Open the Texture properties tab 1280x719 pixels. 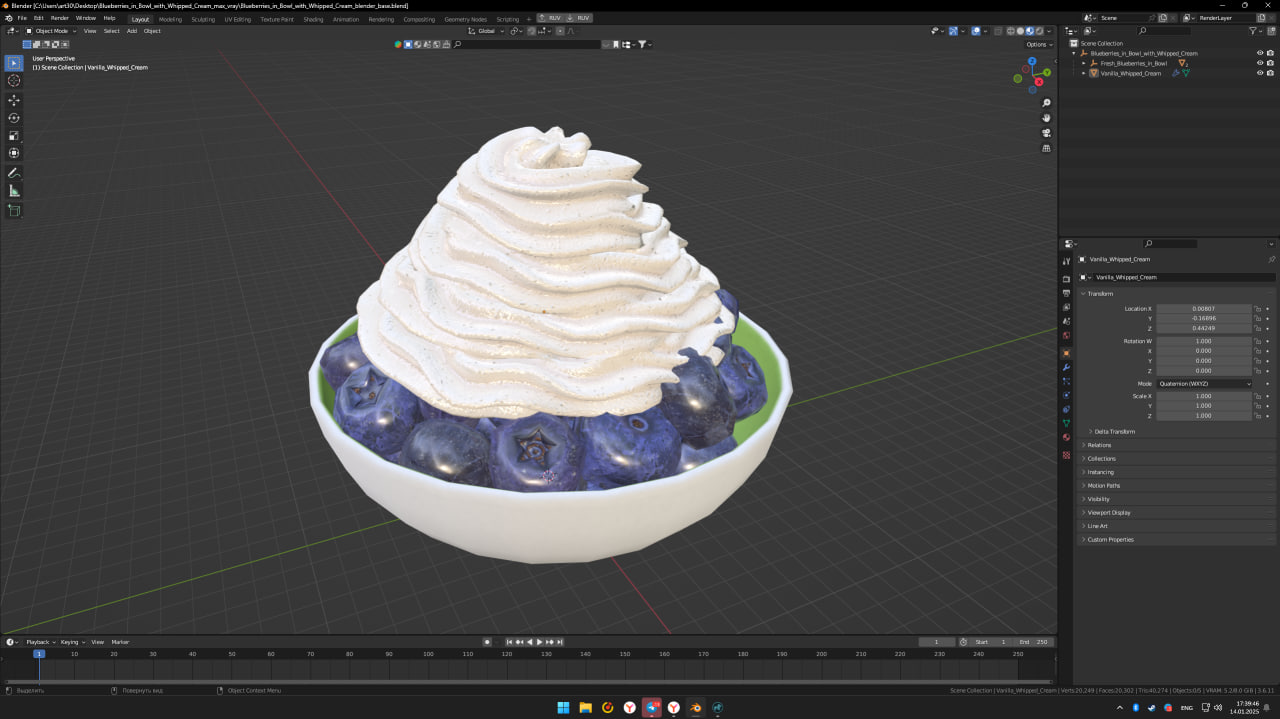1066,455
